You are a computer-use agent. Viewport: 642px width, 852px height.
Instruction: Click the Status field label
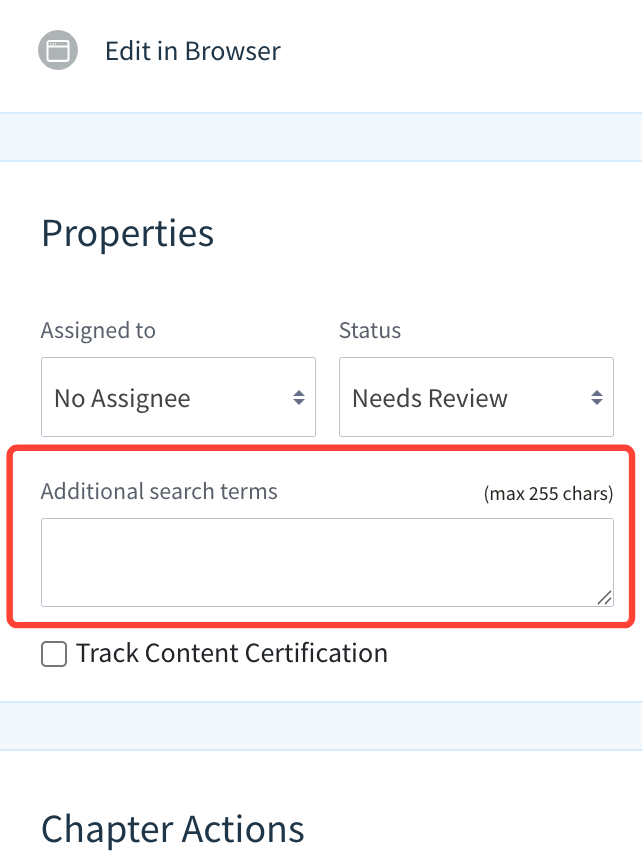point(370,330)
